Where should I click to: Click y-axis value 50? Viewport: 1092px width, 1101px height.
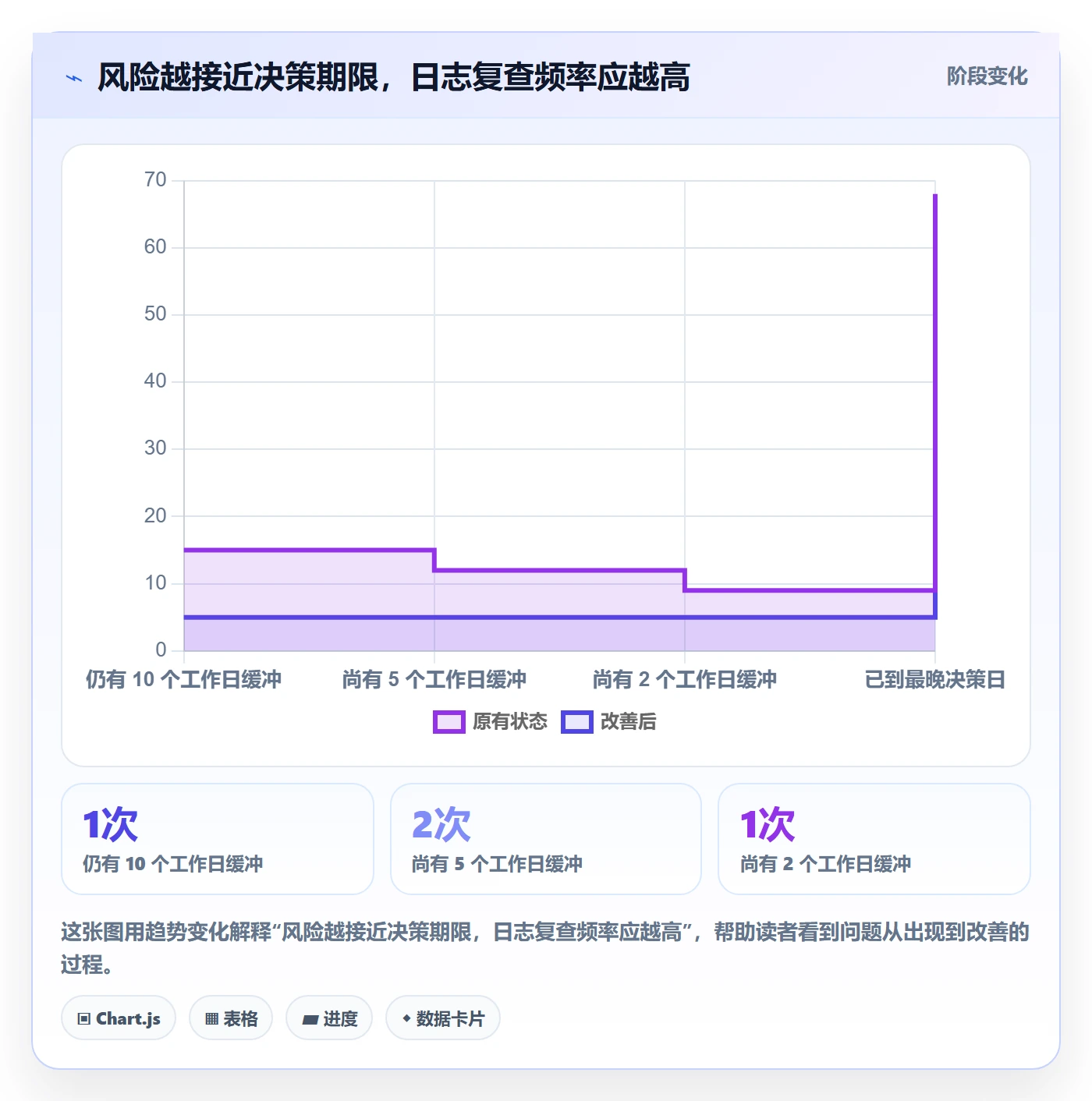155,314
